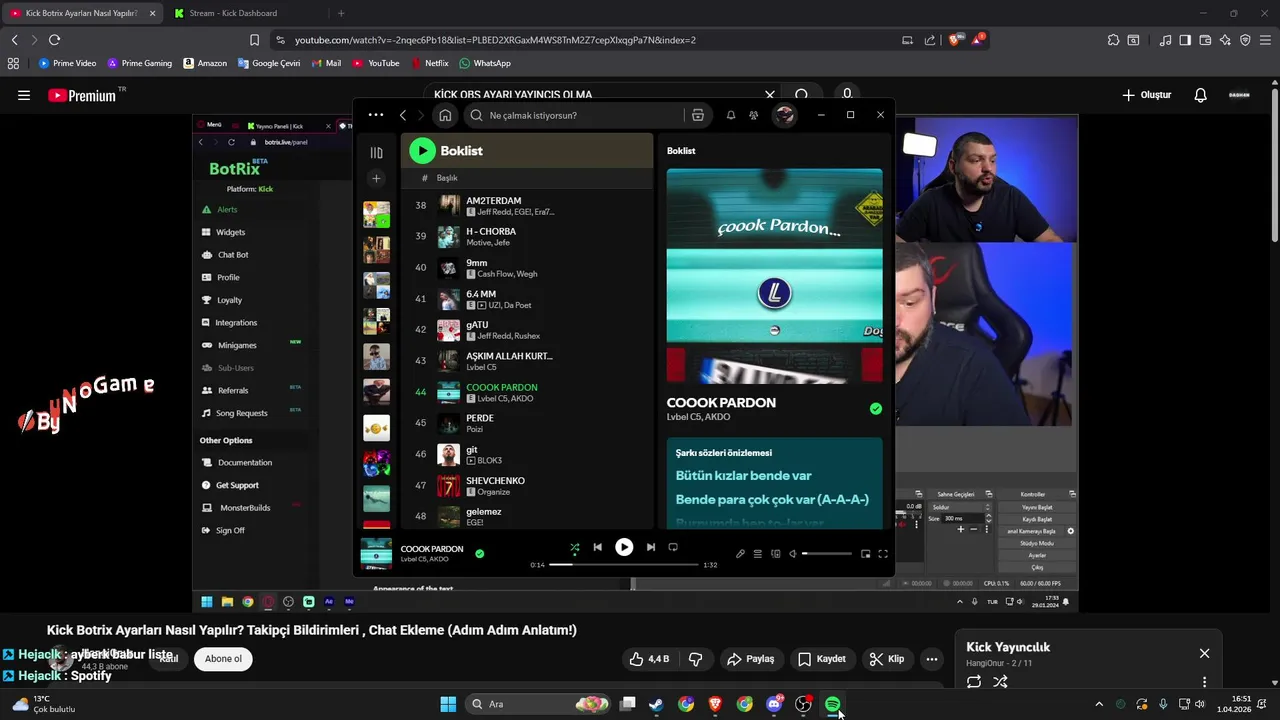Screen dimensions: 1280x720
Task: Toggle playlist shuffle in Kick Yayıncılık panel
Action: pyautogui.click(x=1000, y=682)
